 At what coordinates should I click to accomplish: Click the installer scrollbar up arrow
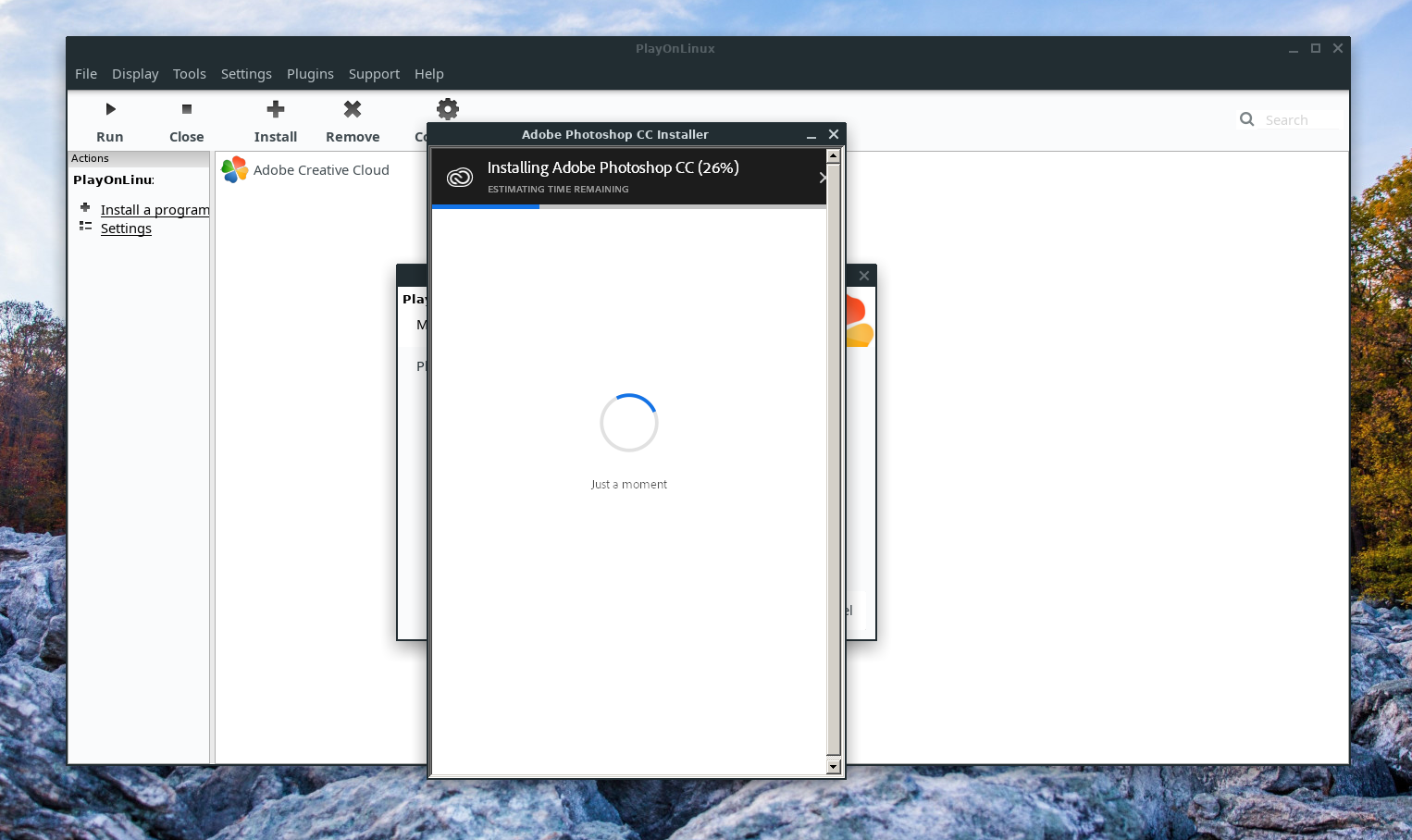coord(833,155)
